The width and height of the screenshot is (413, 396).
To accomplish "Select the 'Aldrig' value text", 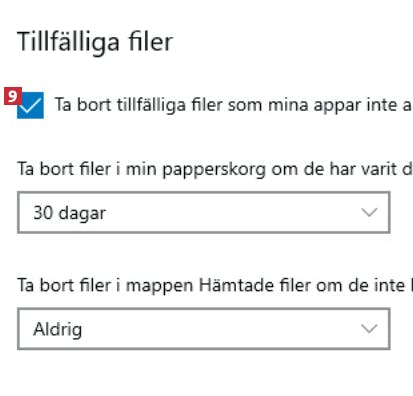I will (58, 330).
